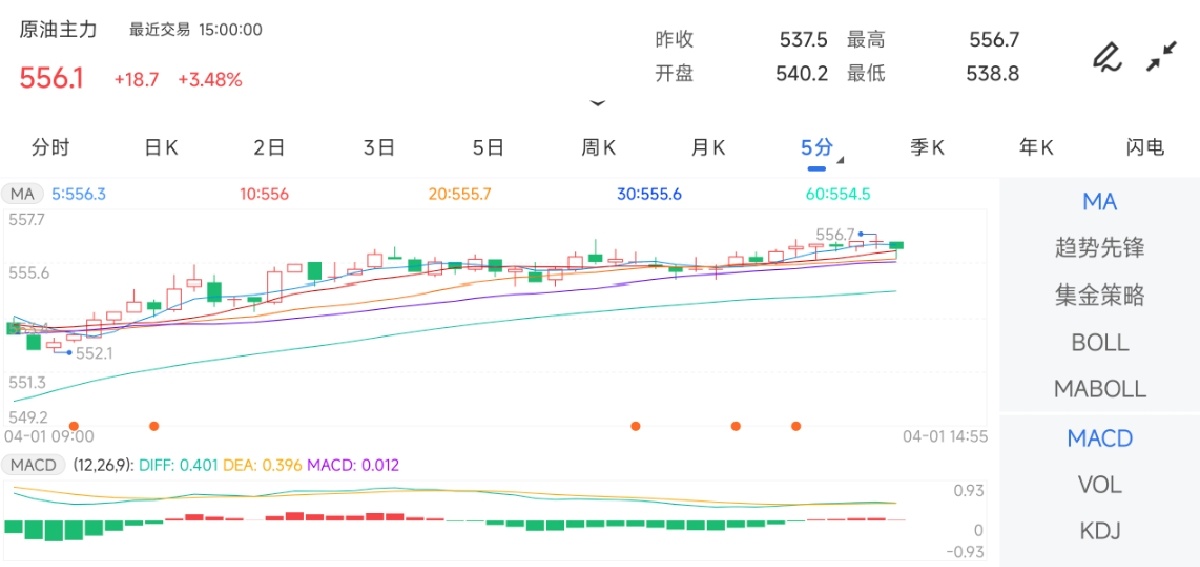Click the DEA: 0.396 readout
Image resolution: width=1200 pixels, height=567 pixels.
coord(265,465)
